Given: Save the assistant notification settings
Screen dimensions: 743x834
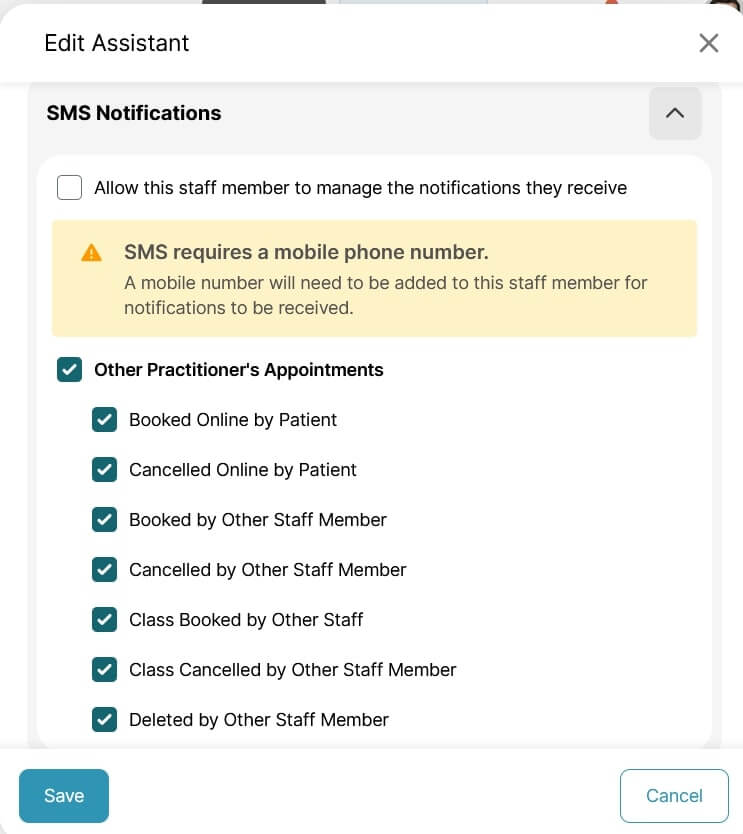Looking at the screenshot, I should (63, 795).
